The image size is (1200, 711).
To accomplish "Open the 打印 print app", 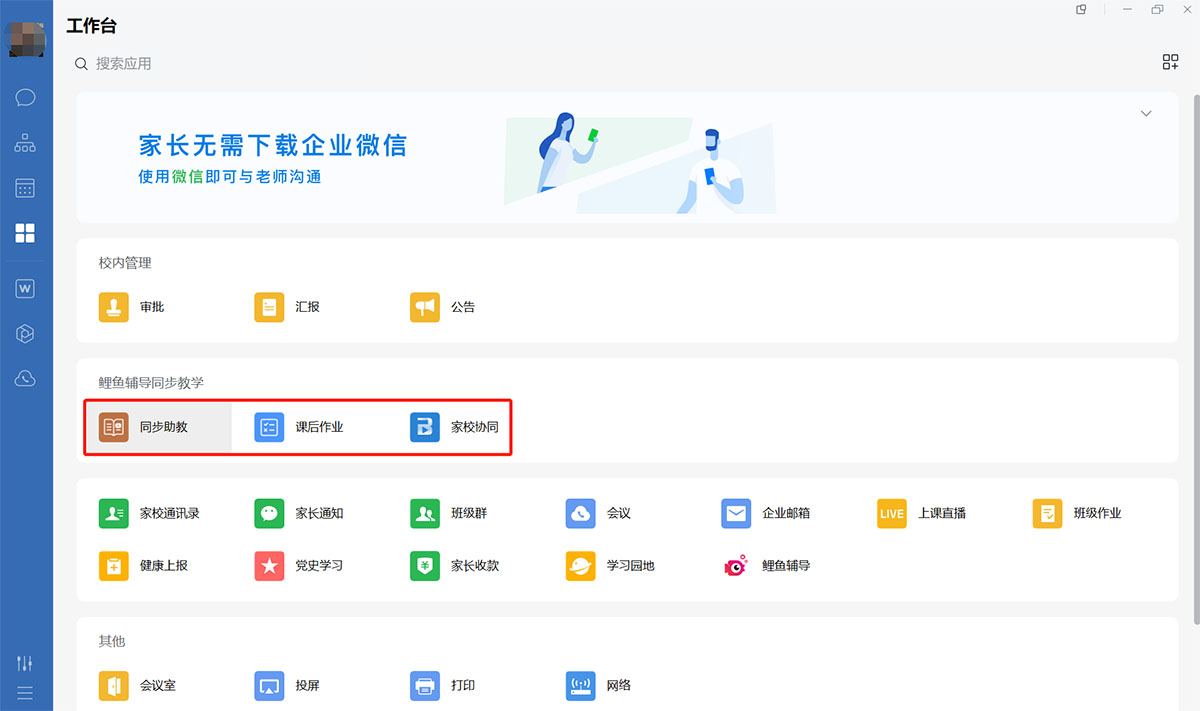I will pos(443,686).
